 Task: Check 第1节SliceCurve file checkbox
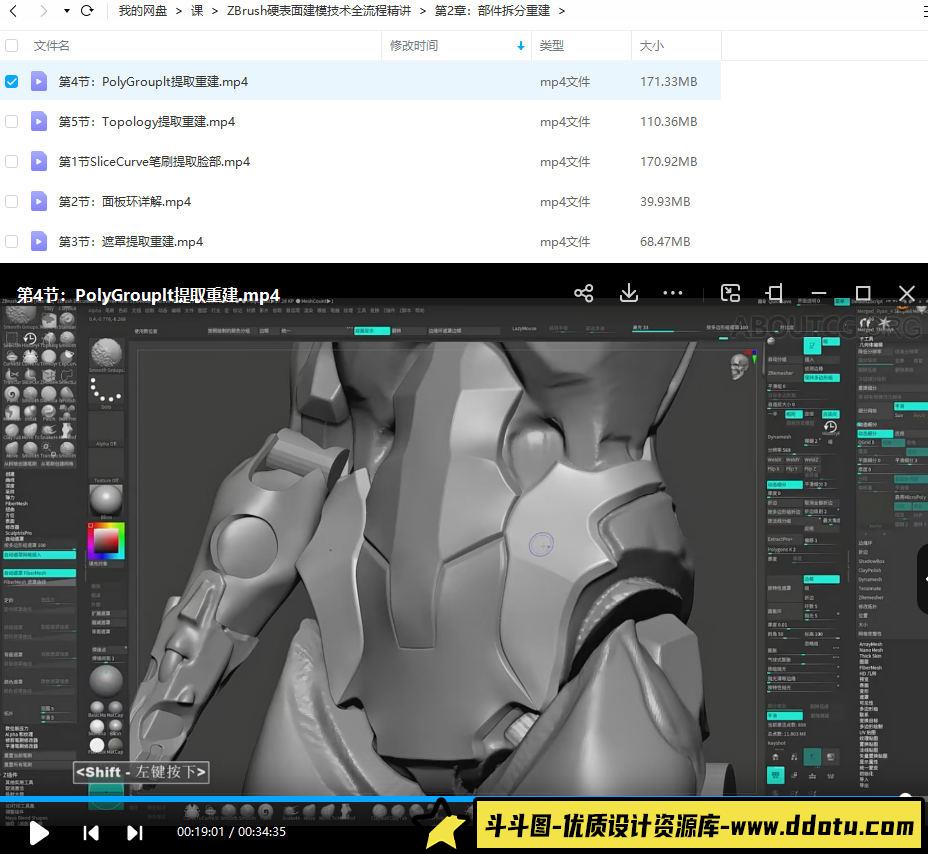[11, 161]
